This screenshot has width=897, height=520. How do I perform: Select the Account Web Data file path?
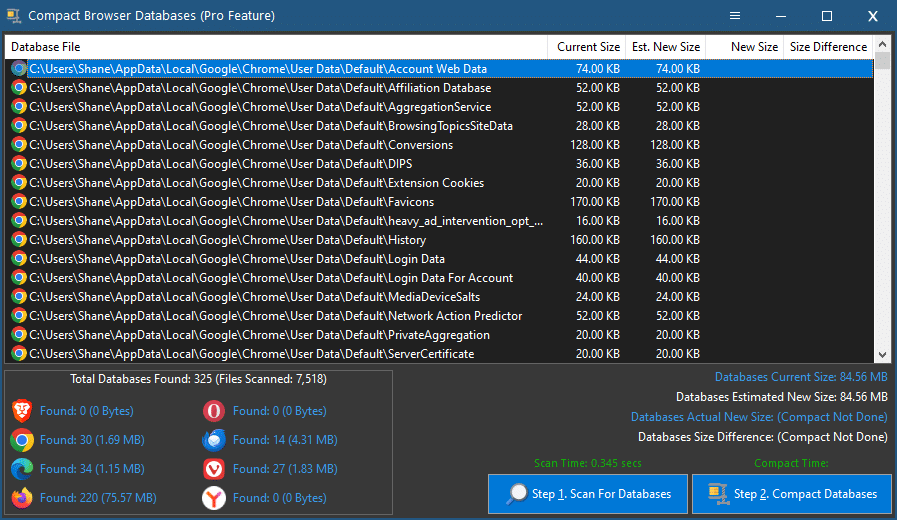(x=258, y=69)
